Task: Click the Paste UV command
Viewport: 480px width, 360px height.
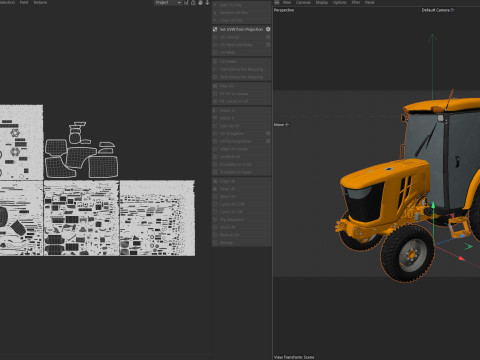Action: 242,189
